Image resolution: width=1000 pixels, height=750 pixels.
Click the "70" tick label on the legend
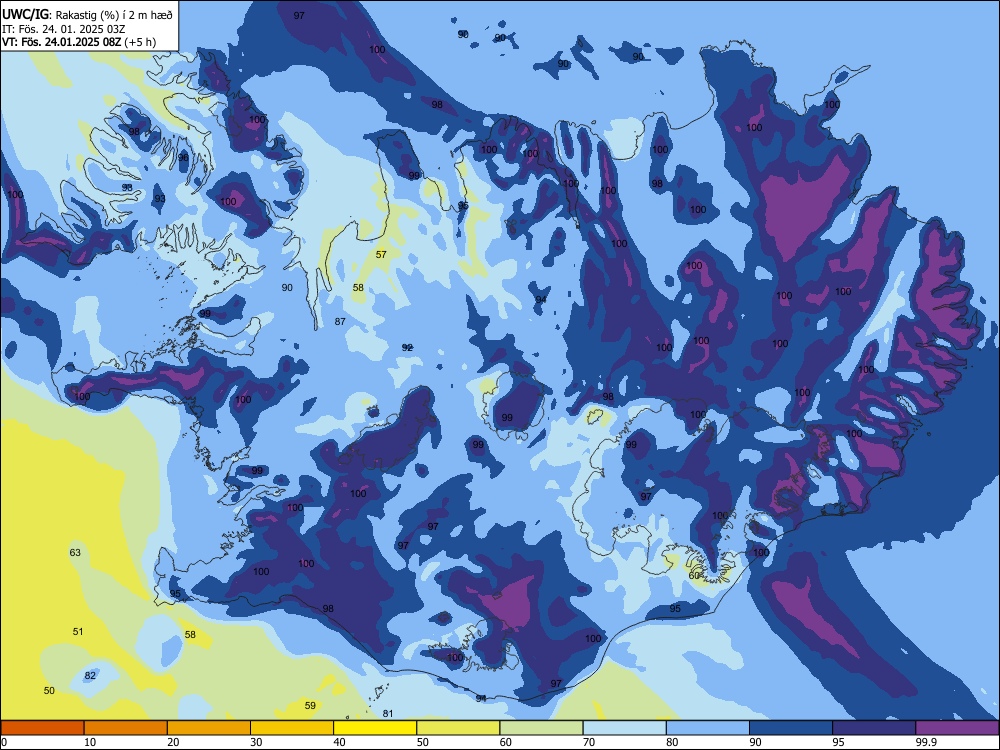[589, 742]
